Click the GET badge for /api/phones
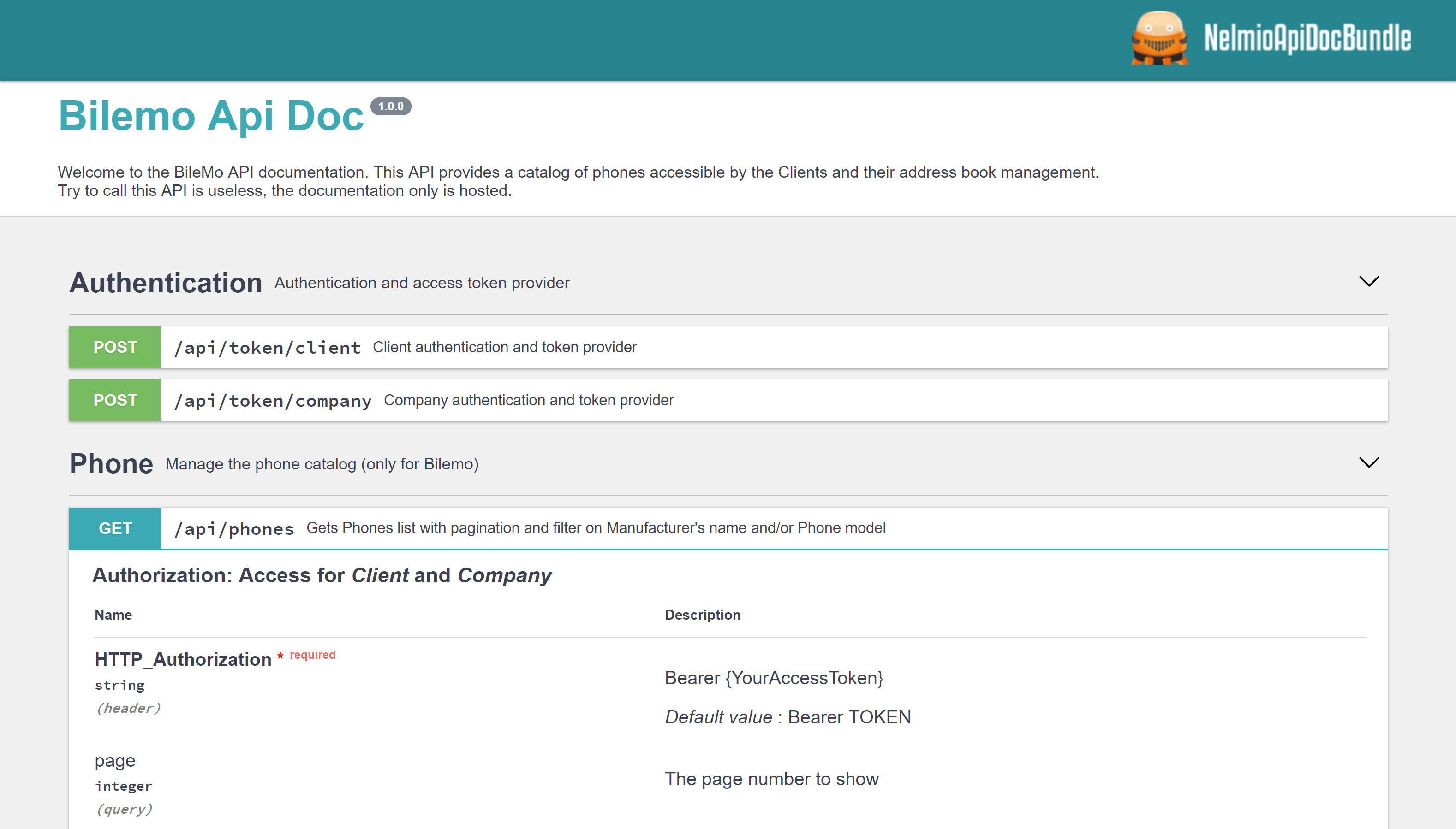 115,528
